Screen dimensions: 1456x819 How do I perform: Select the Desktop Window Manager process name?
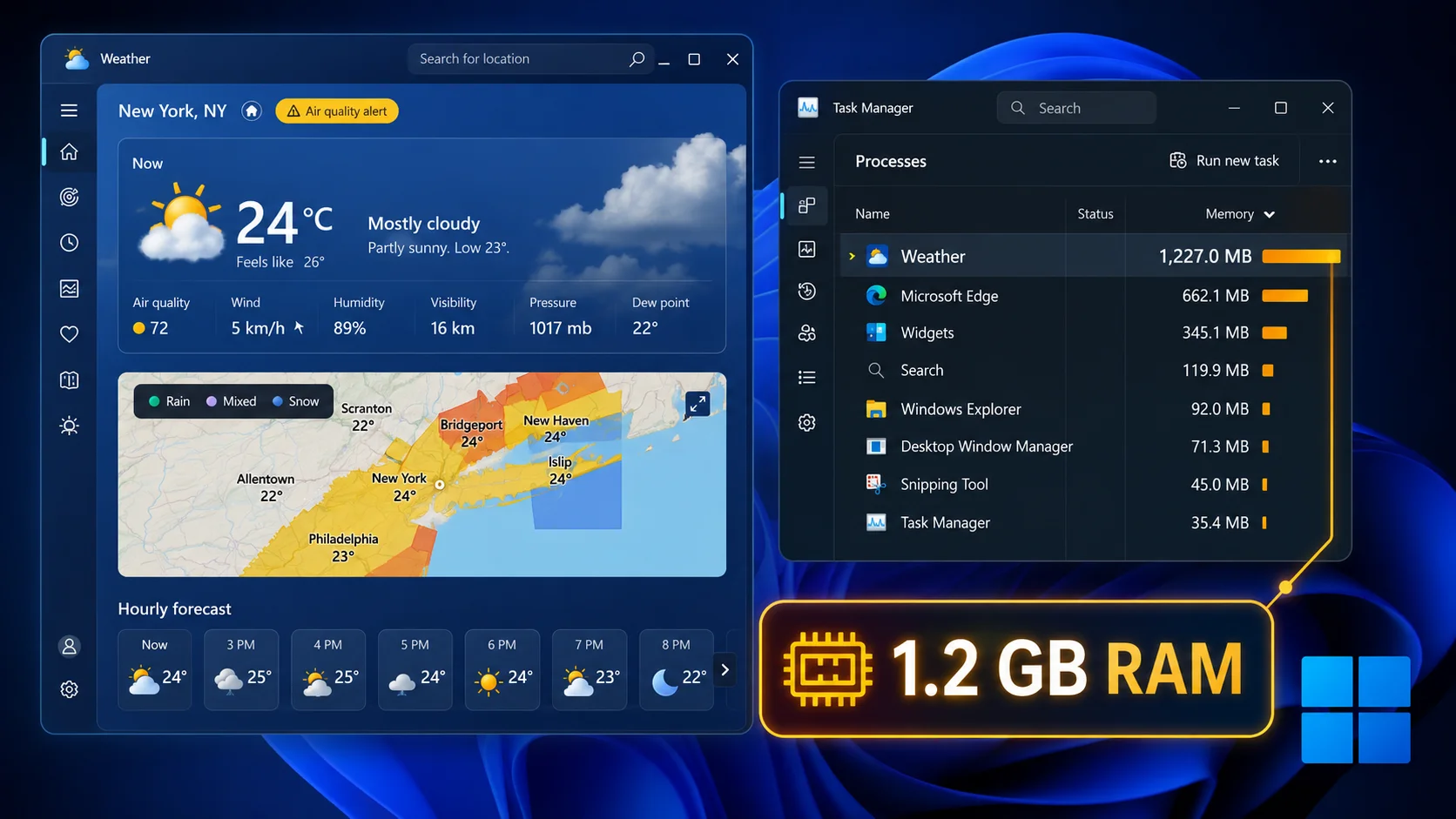point(987,446)
